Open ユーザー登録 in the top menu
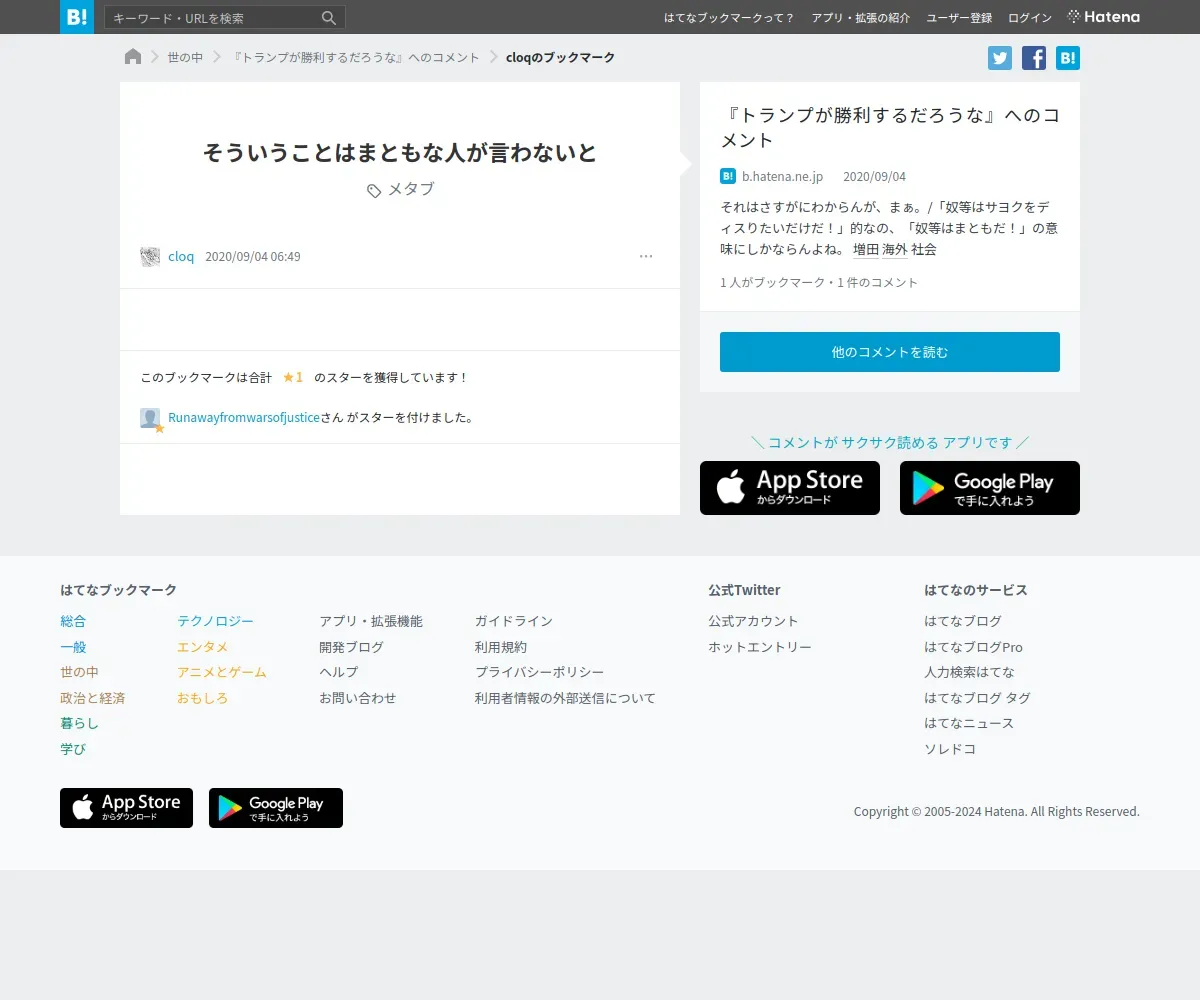Screen dimensions: 1200x1000 (x=959, y=18)
